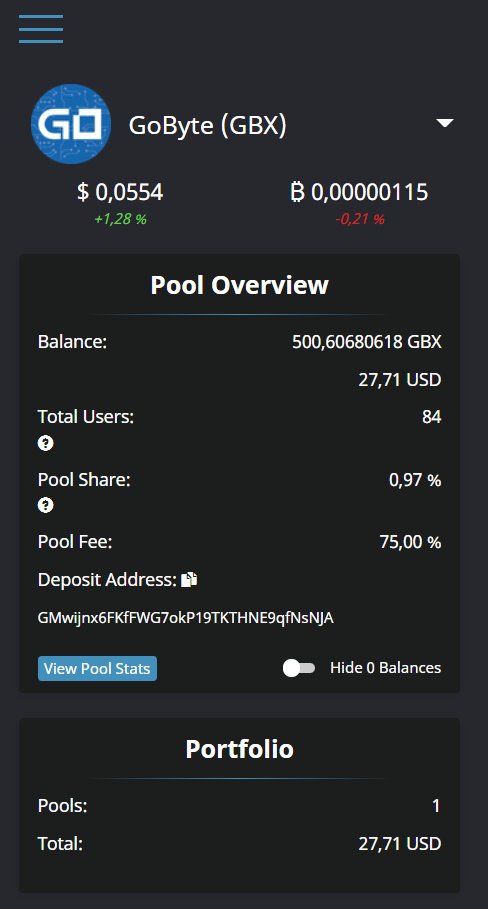Select the deposit address GMwijnx6FKfFWG7okP19TKTHNE9qfNsNJA
488x909 pixels.
click(x=185, y=618)
